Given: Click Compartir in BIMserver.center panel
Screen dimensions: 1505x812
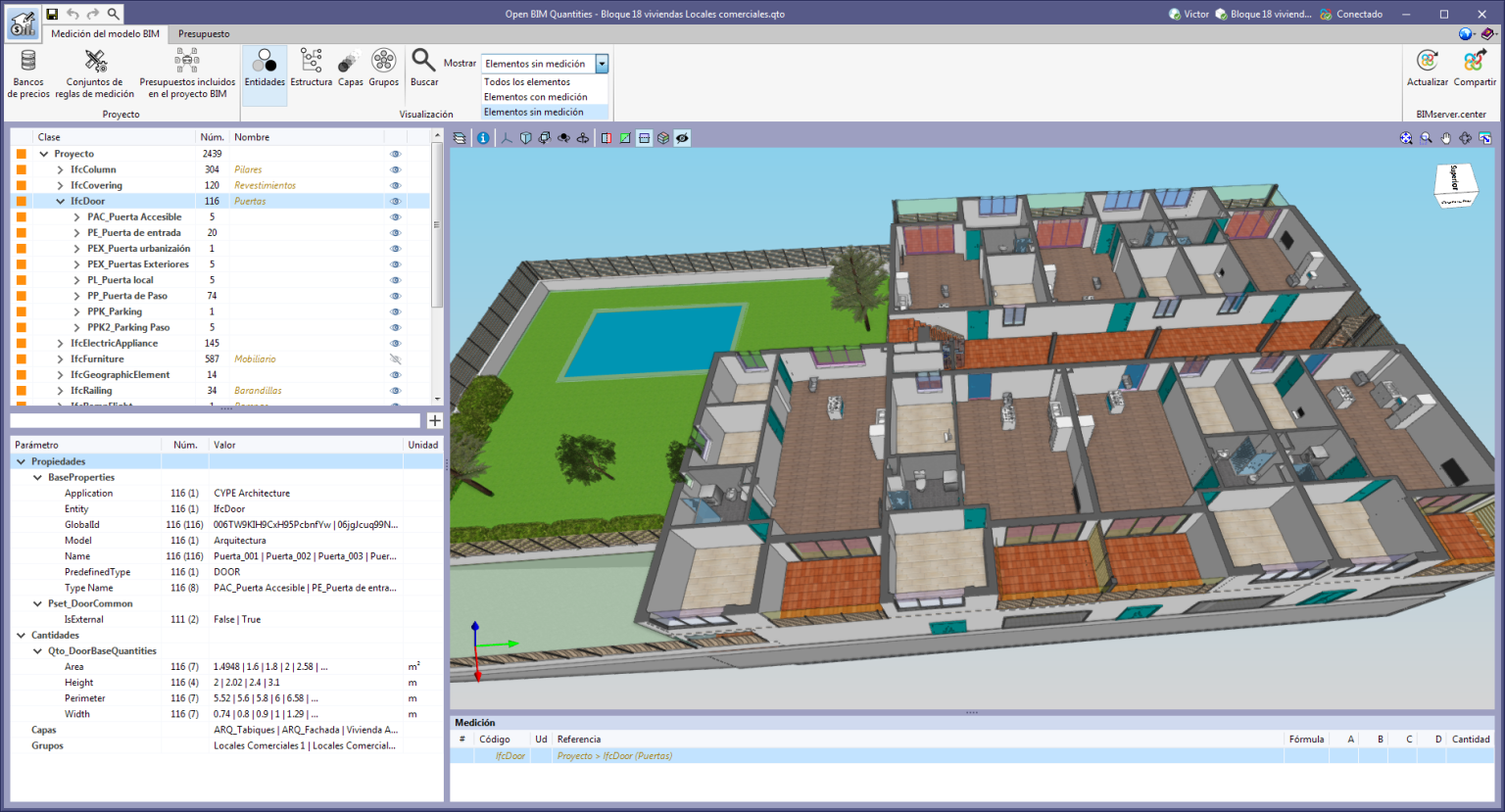Looking at the screenshot, I should pos(1473,69).
